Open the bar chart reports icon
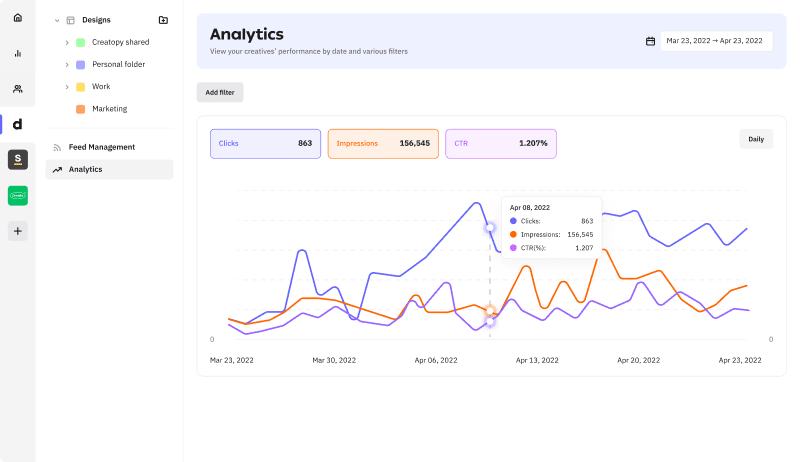The width and height of the screenshot is (800, 462). [17, 53]
